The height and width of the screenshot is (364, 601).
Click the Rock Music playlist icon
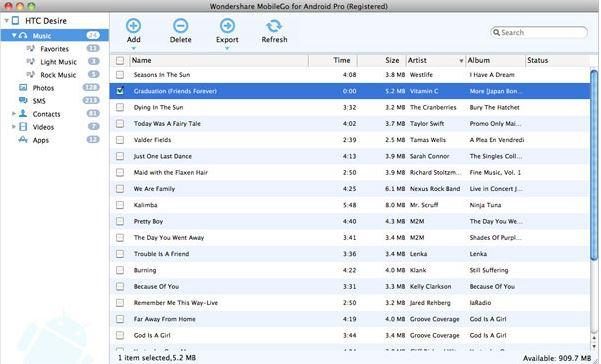[x=31, y=75]
